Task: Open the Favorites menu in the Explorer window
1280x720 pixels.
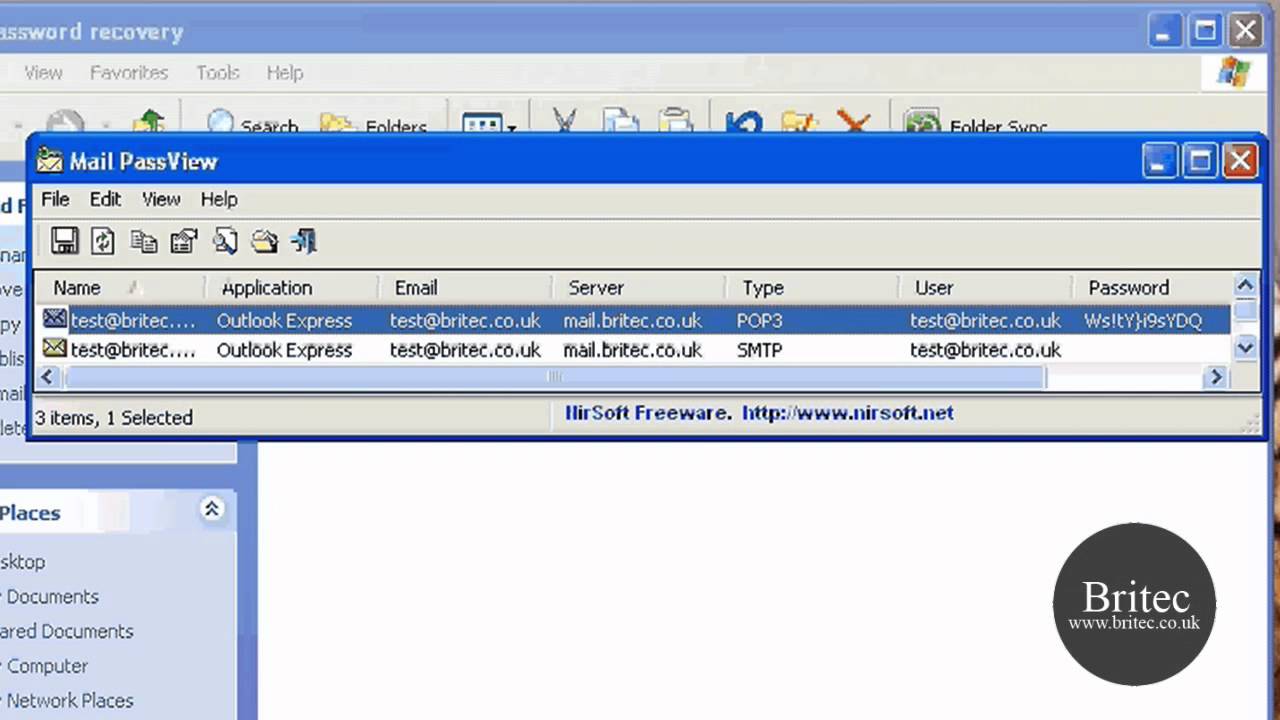Action: 129,72
